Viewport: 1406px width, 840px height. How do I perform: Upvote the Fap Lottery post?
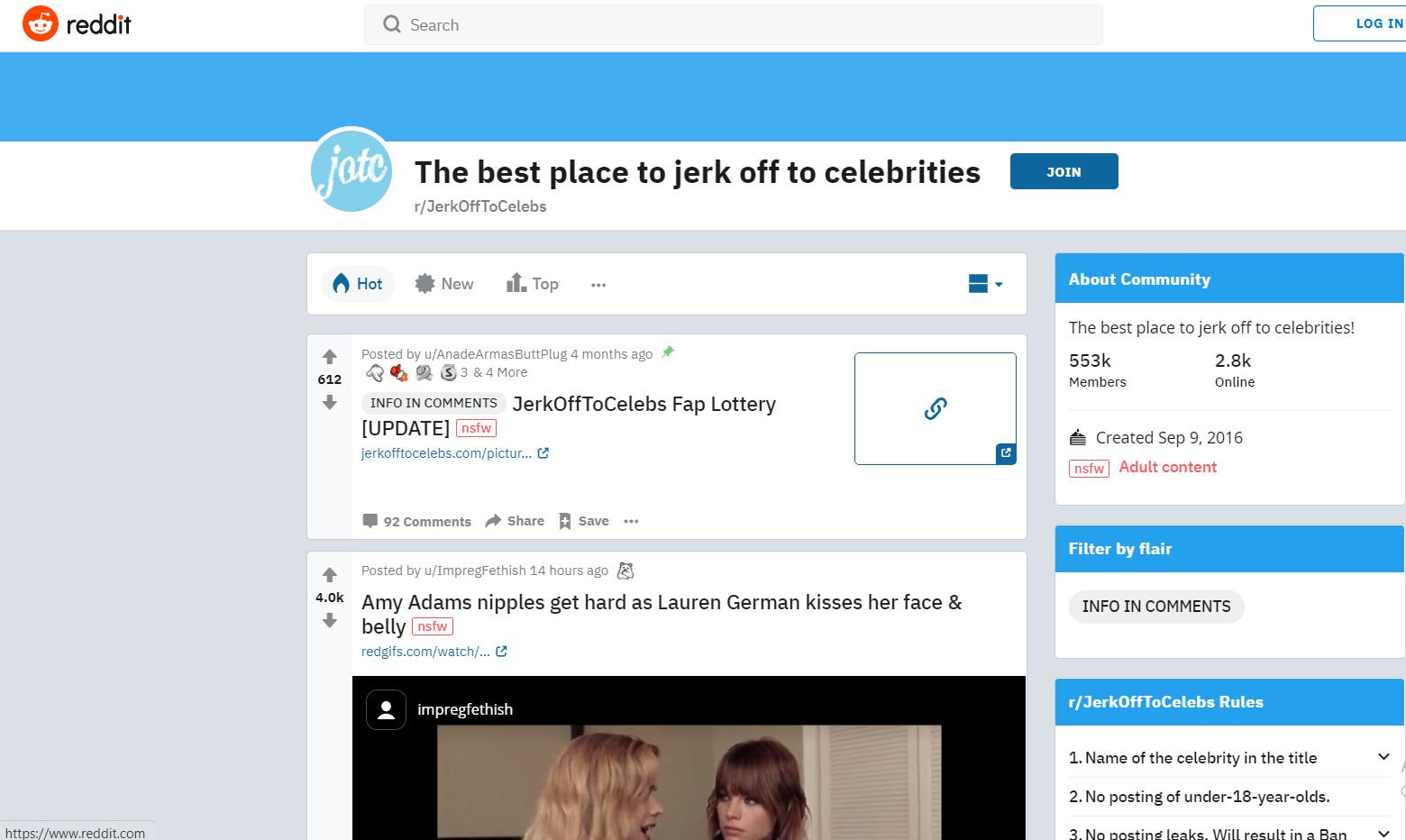(x=330, y=357)
